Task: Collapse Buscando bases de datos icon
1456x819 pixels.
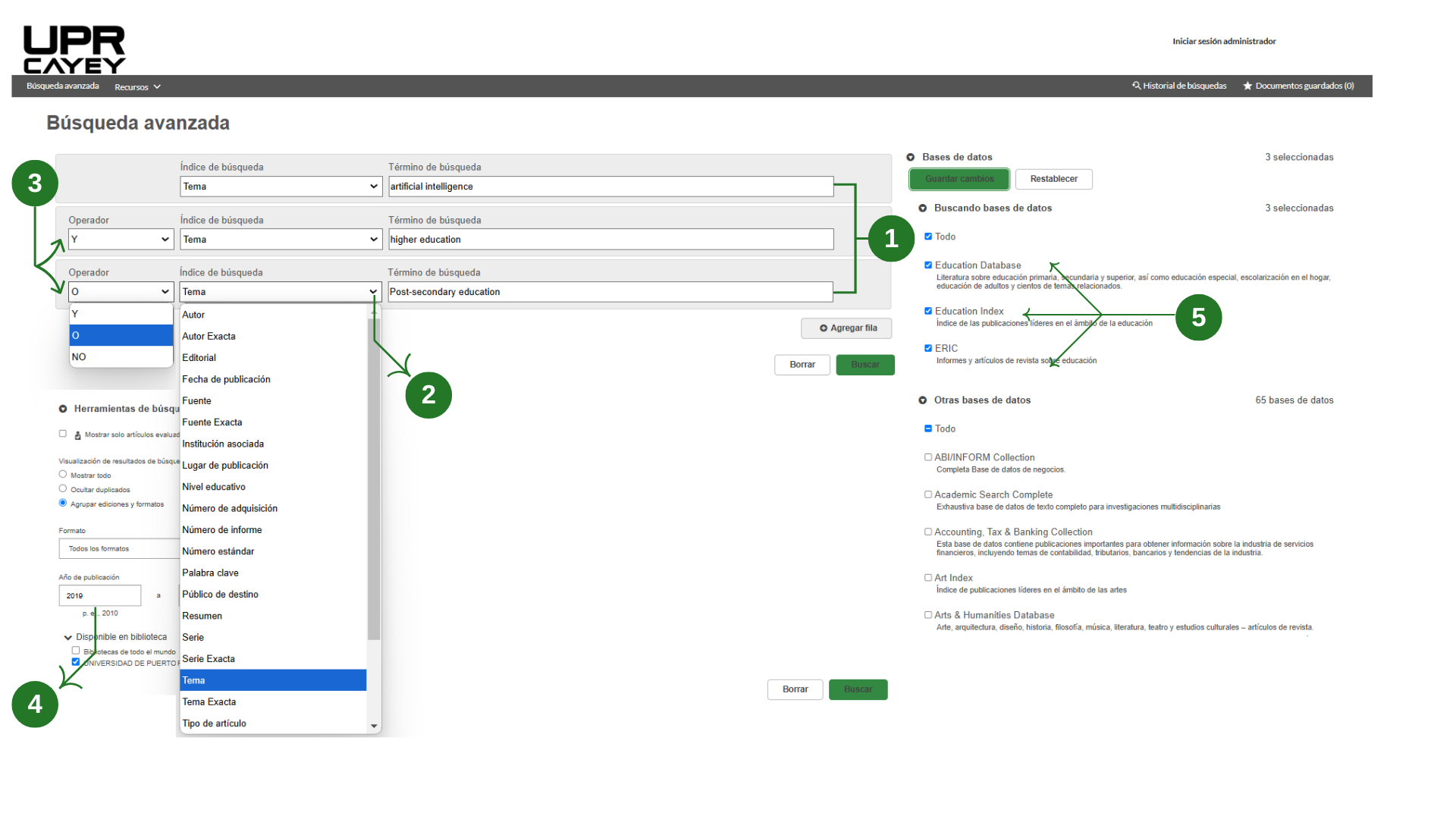Action: (x=923, y=208)
